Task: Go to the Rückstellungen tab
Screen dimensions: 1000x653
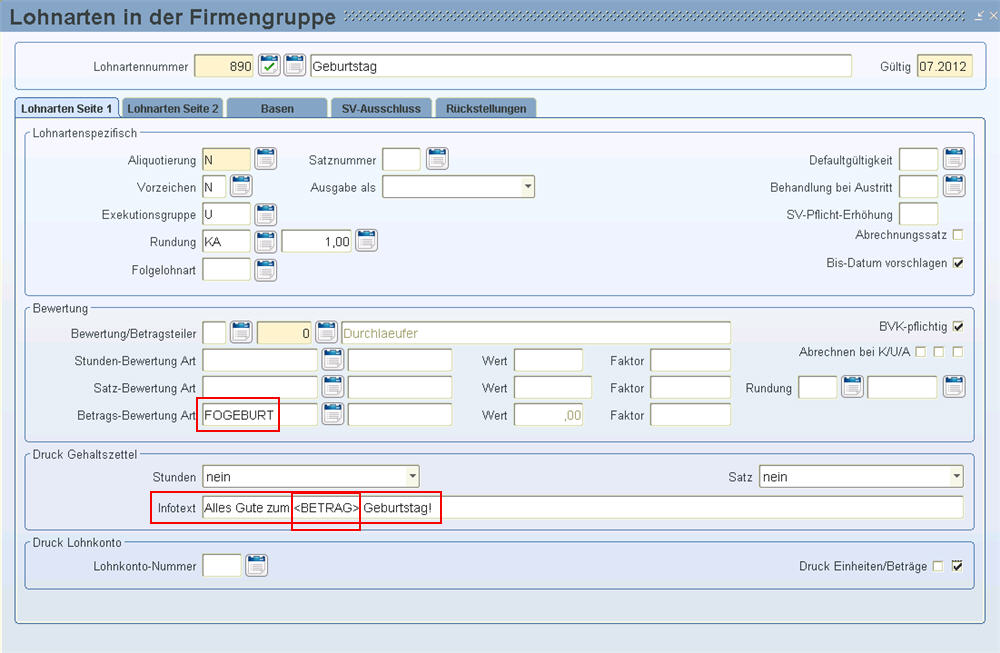Action: pyautogui.click(x=486, y=108)
